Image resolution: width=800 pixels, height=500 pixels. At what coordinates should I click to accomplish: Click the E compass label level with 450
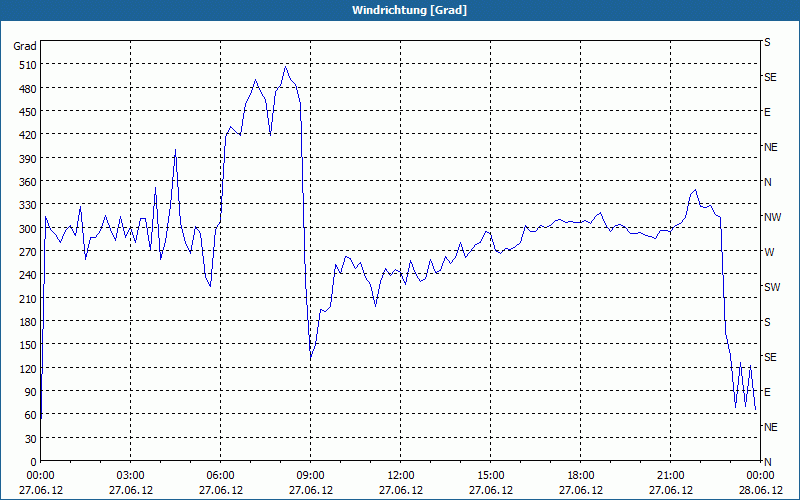click(767, 112)
